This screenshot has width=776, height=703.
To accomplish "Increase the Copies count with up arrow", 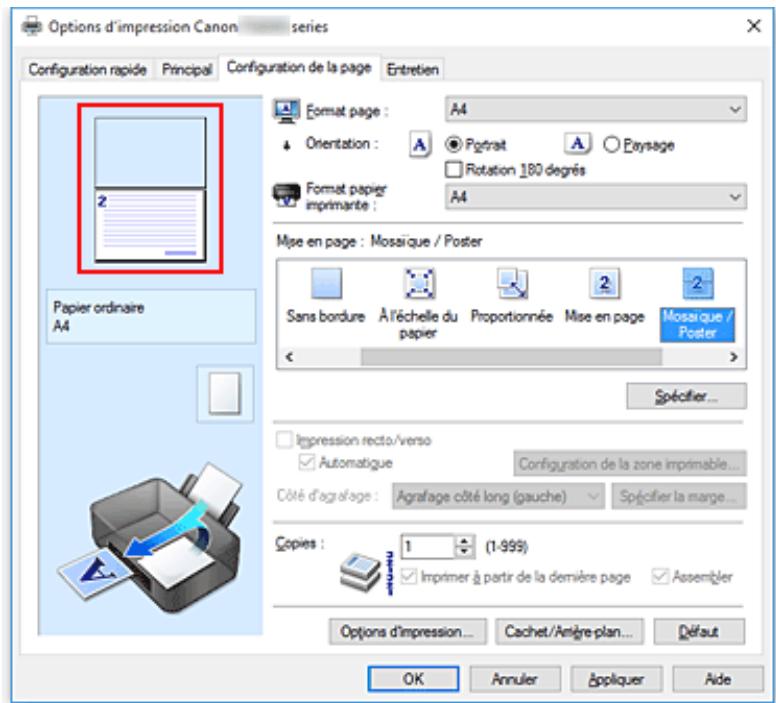I will 464,541.
